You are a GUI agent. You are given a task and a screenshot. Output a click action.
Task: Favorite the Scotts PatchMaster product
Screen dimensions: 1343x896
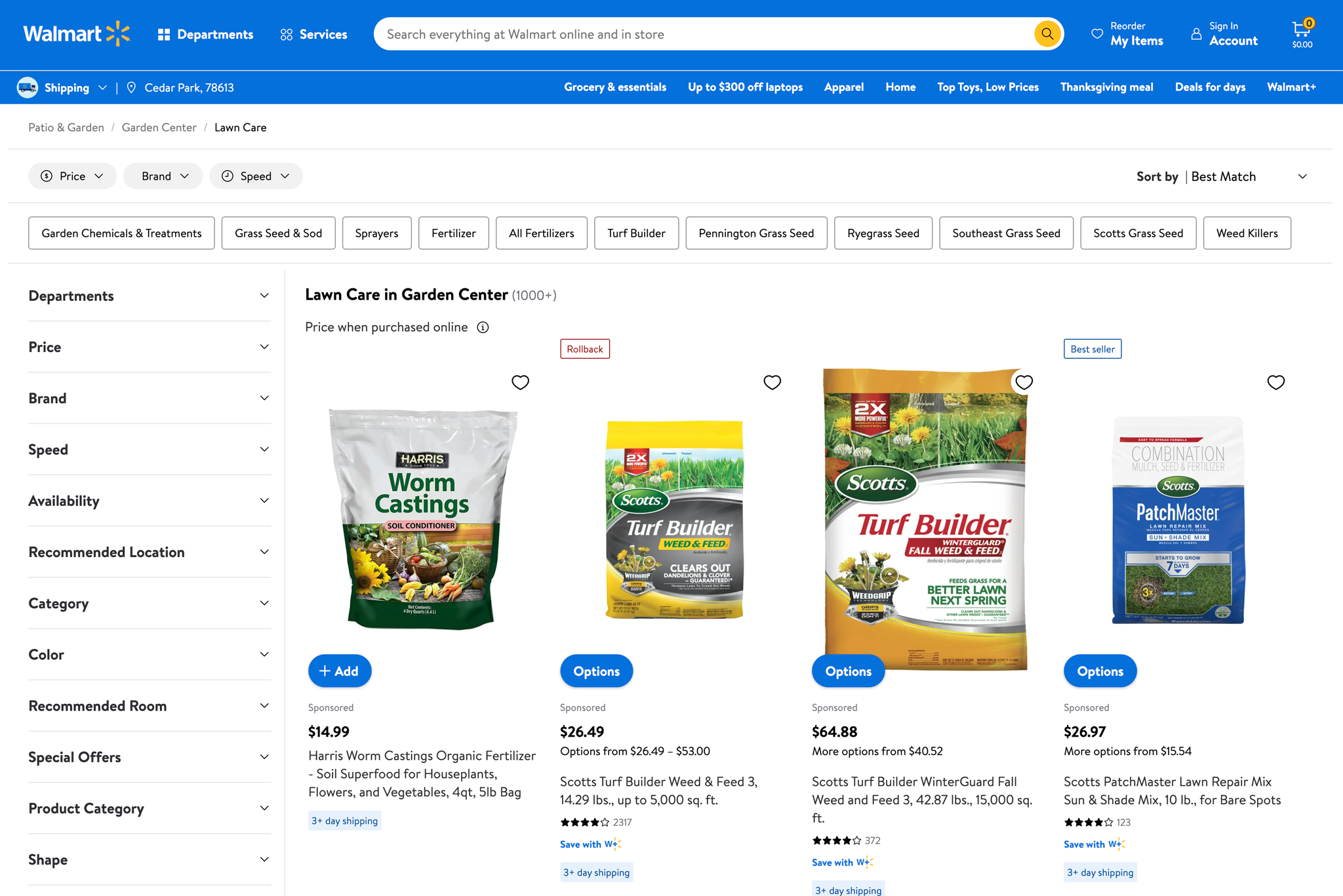[1275, 382]
